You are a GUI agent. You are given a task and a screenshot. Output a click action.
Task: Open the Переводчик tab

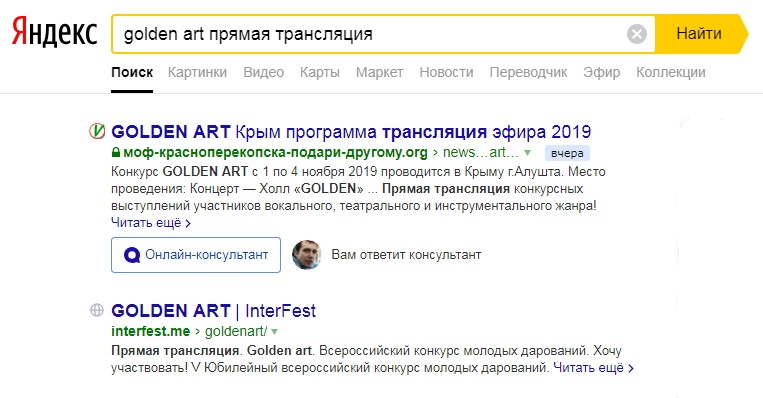(528, 72)
